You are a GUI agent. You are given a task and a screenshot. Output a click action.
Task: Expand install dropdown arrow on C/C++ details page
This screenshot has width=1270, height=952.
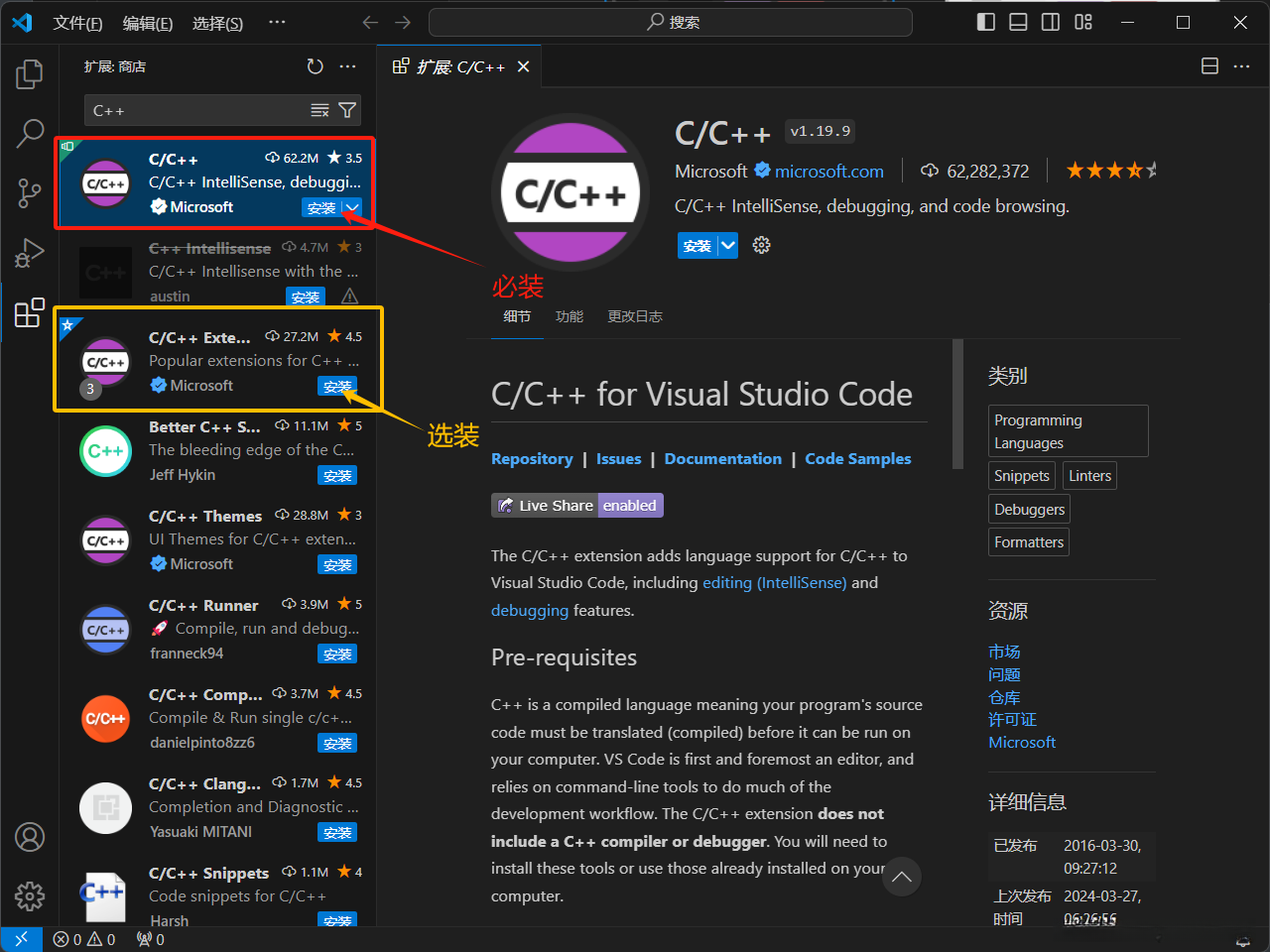click(x=728, y=245)
